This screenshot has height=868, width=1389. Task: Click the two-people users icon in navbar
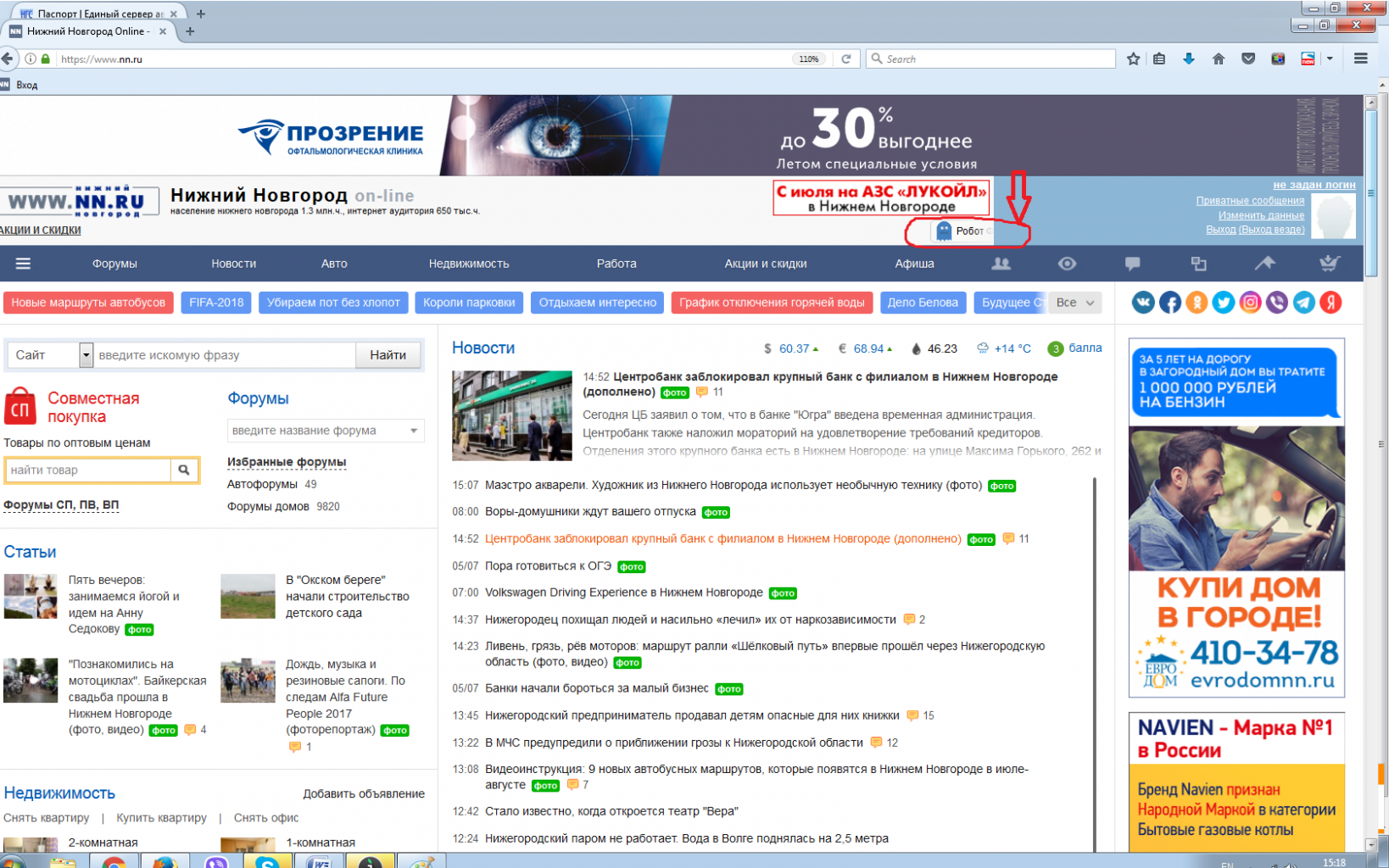click(x=1001, y=264)
